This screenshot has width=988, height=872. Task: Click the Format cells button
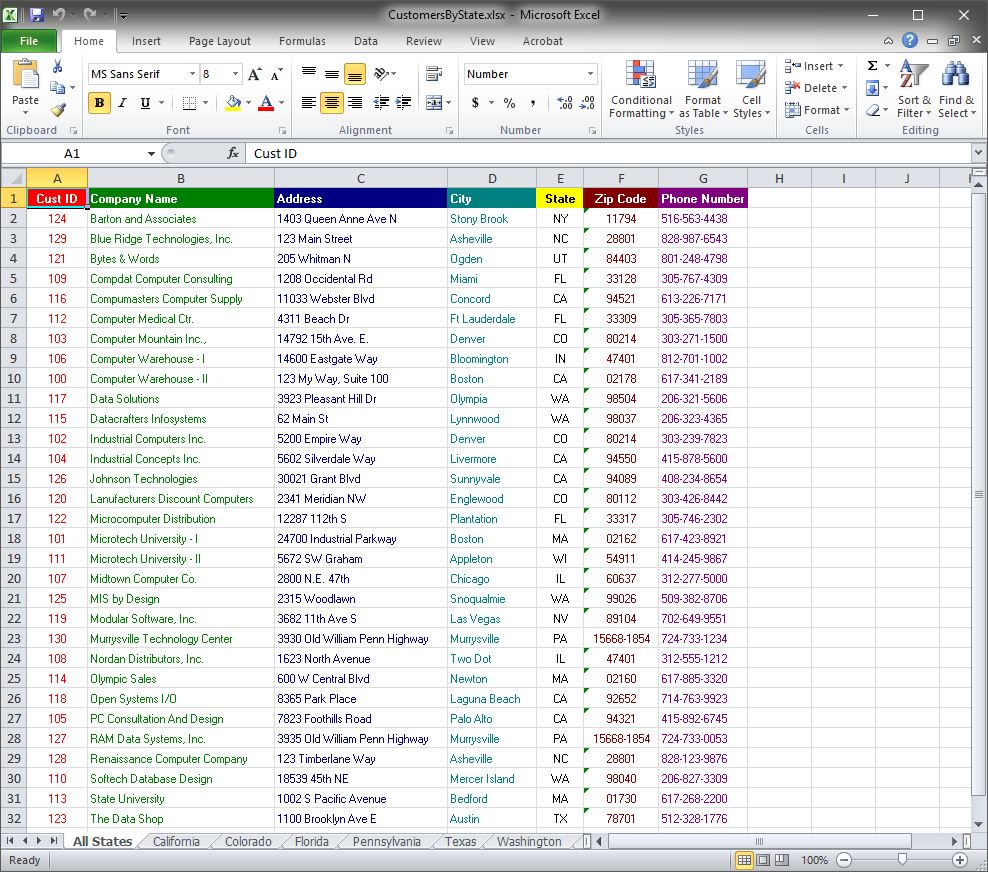click(818, 110)
